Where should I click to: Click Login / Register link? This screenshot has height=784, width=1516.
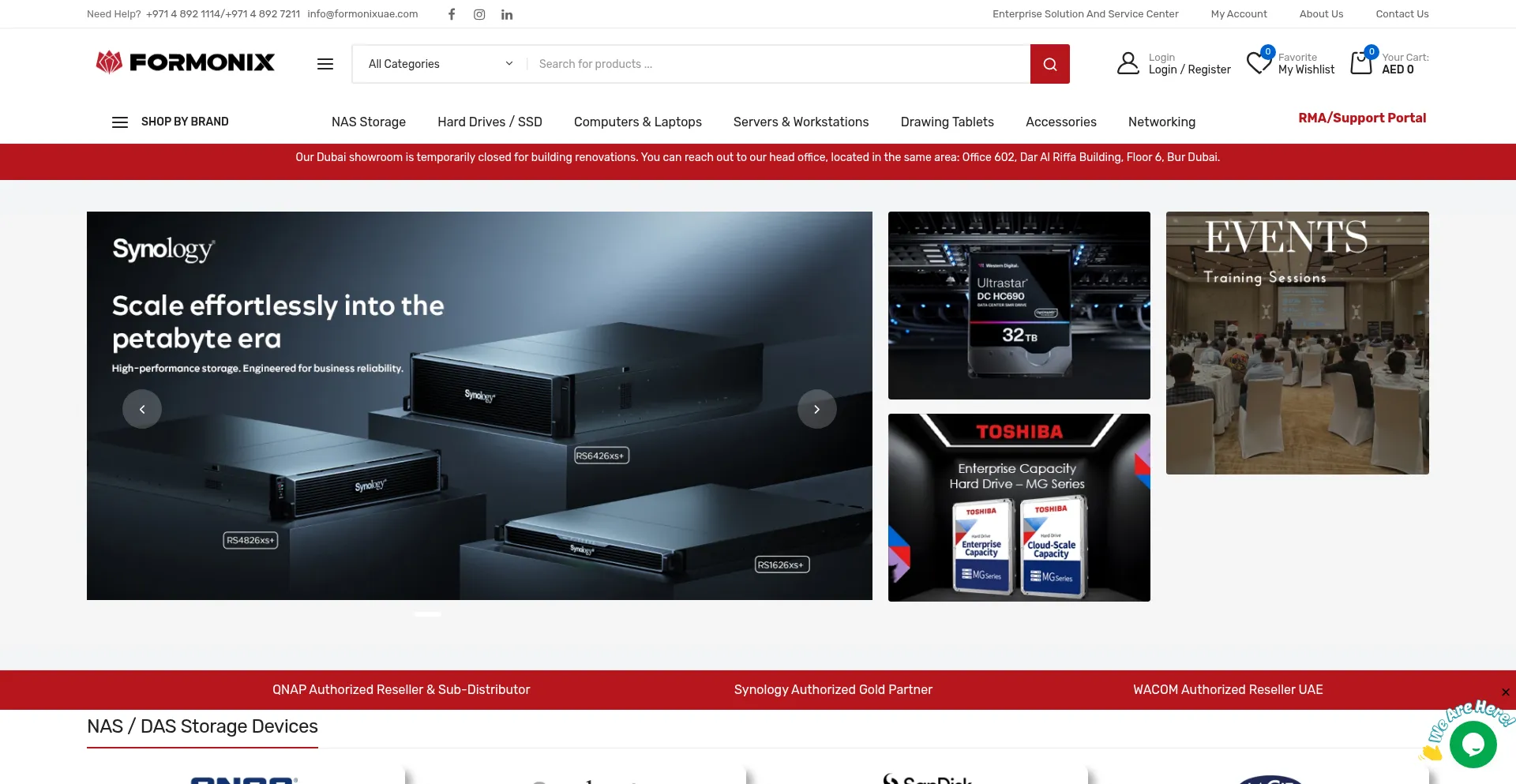point(1189,69)
